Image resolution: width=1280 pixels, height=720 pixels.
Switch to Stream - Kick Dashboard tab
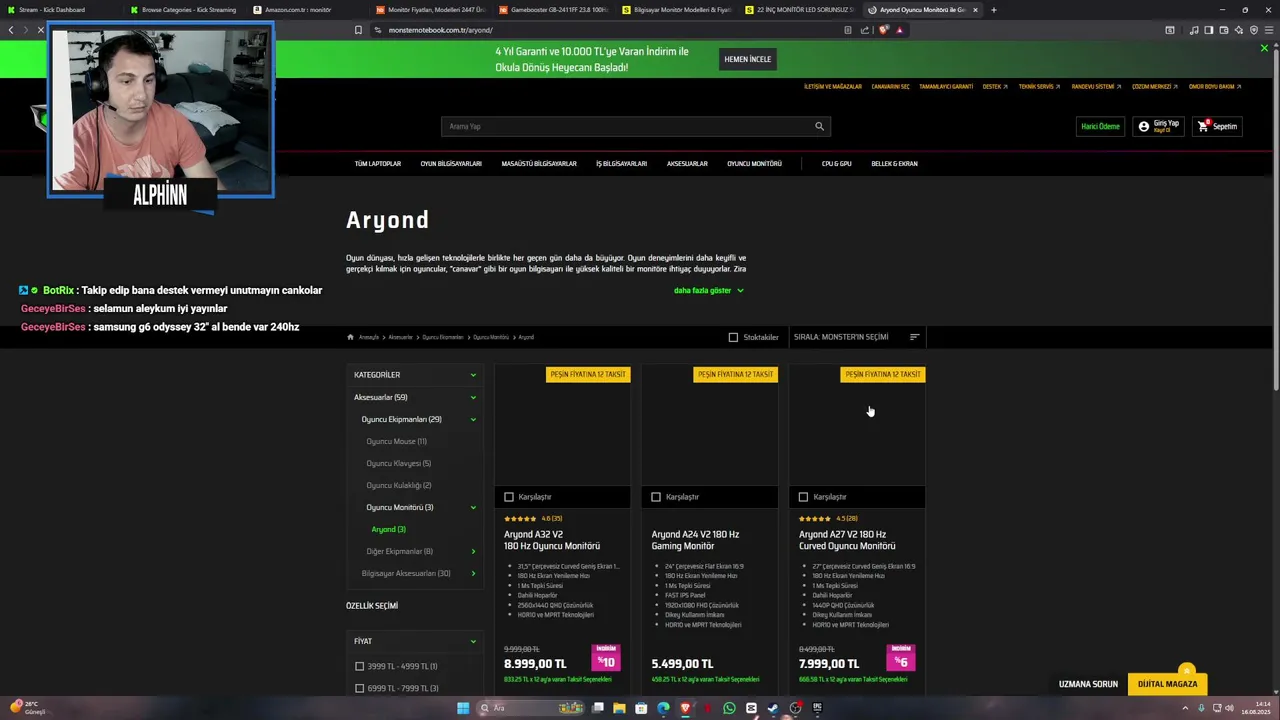(60, 10)
